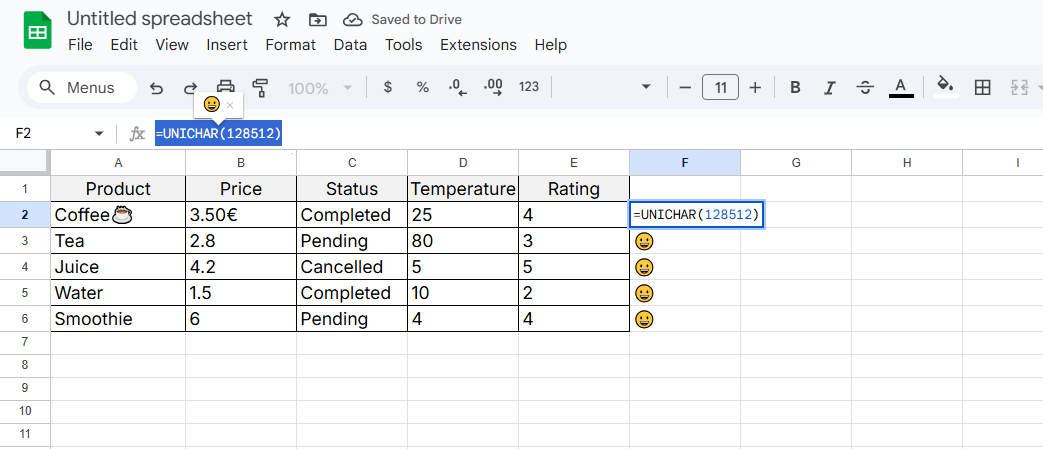Select the cell containing Smoothie
The height and width of the screenshot is (449, 1043).
[x=118, y=319]
